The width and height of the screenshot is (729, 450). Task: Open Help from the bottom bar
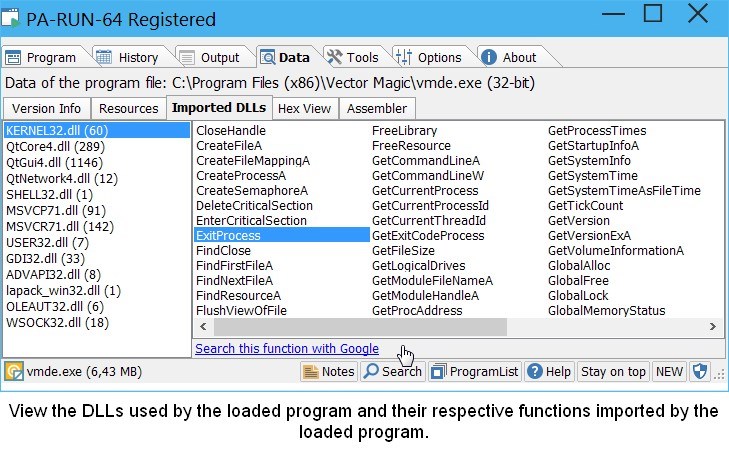(549, 372)
